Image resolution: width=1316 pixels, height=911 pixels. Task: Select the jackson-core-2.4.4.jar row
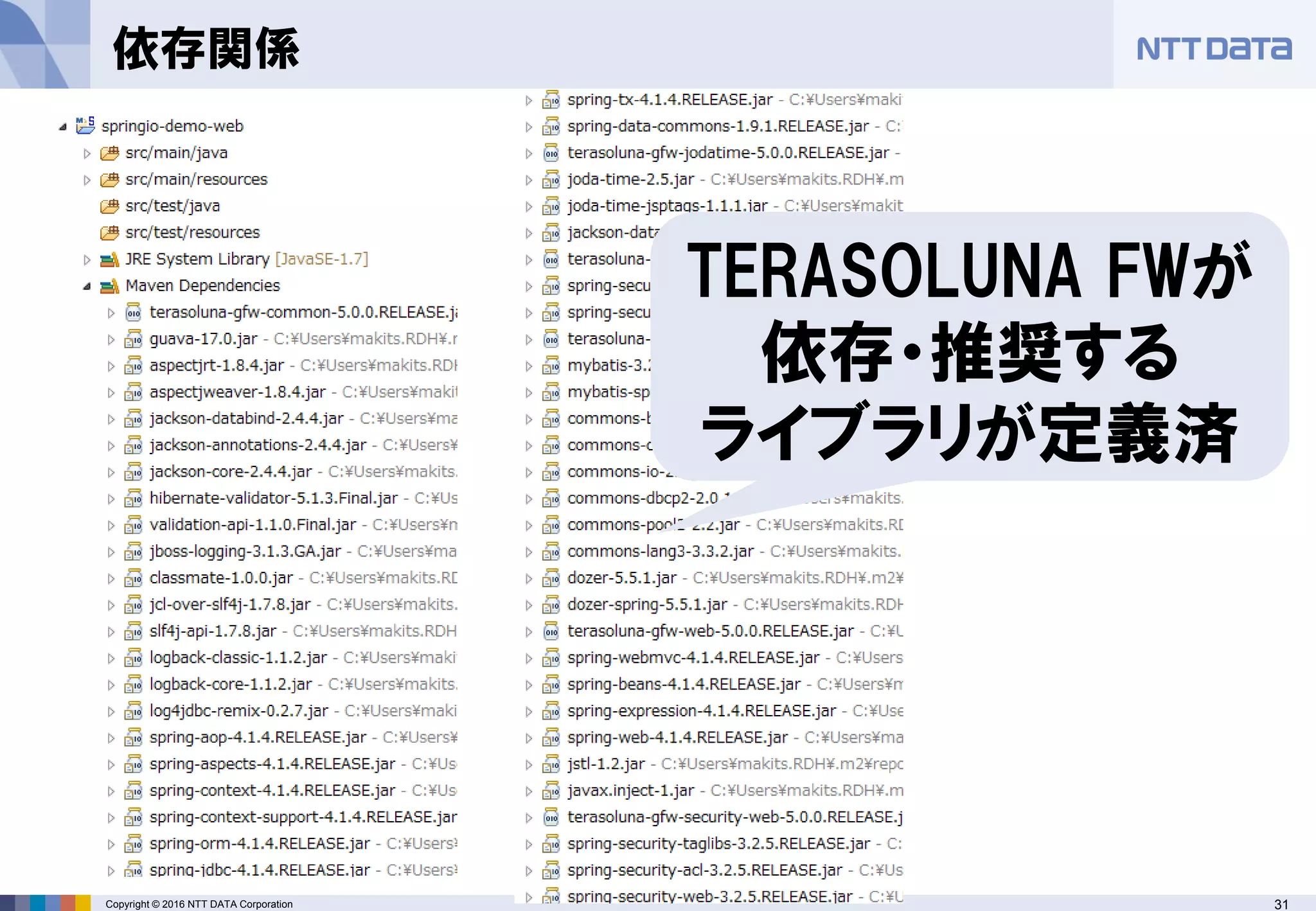[x=283, y=472]
